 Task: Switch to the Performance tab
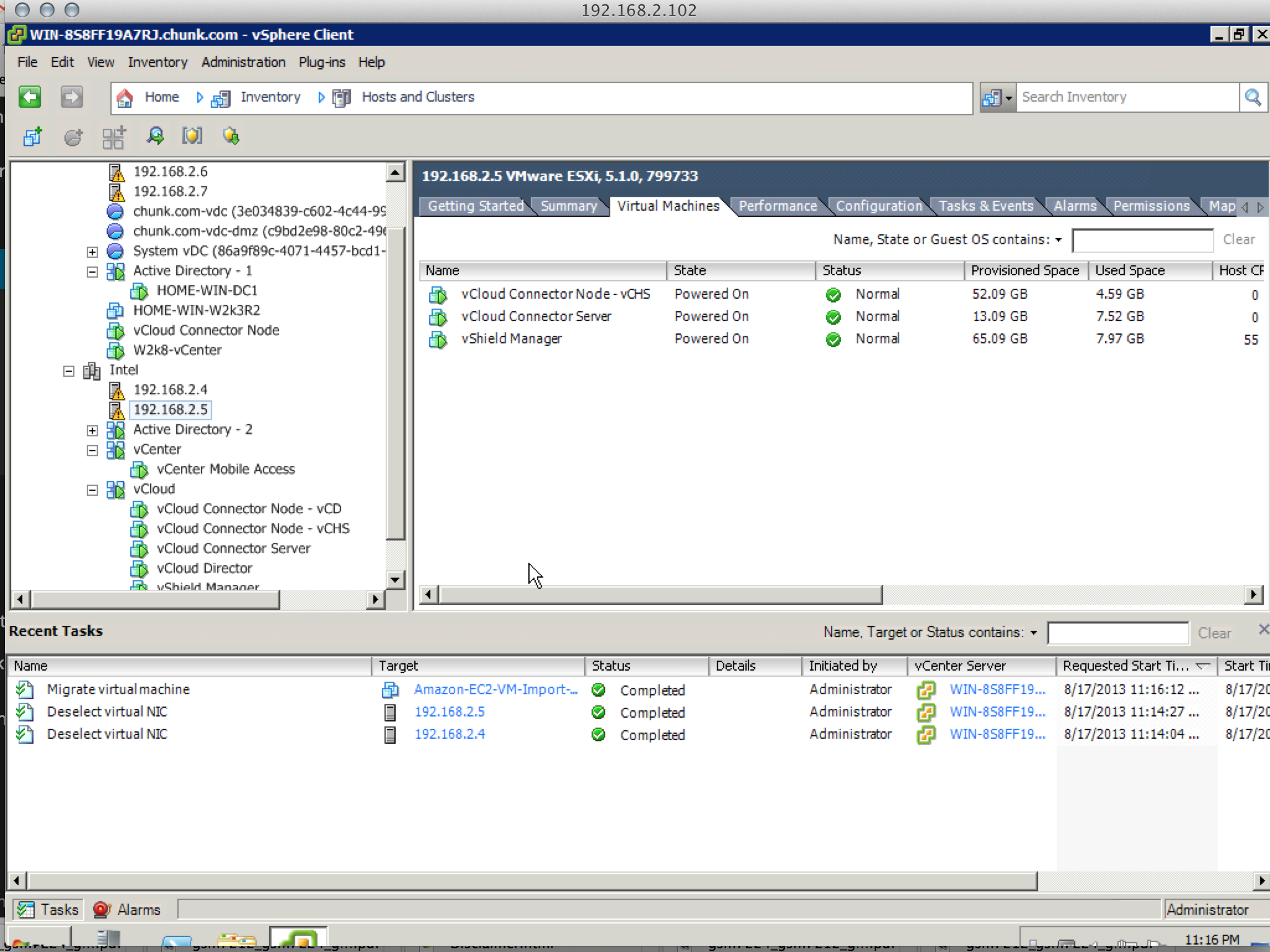coord(777,206)
